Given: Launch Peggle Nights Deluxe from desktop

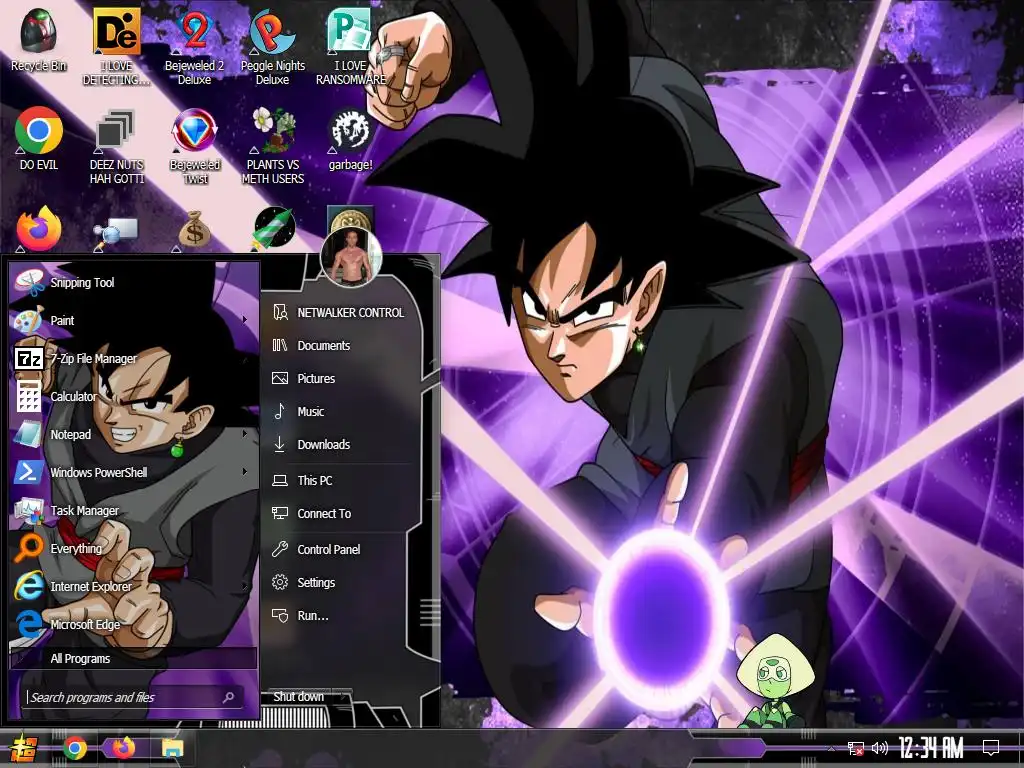Looking at the screenshot, I should point(272,47).
